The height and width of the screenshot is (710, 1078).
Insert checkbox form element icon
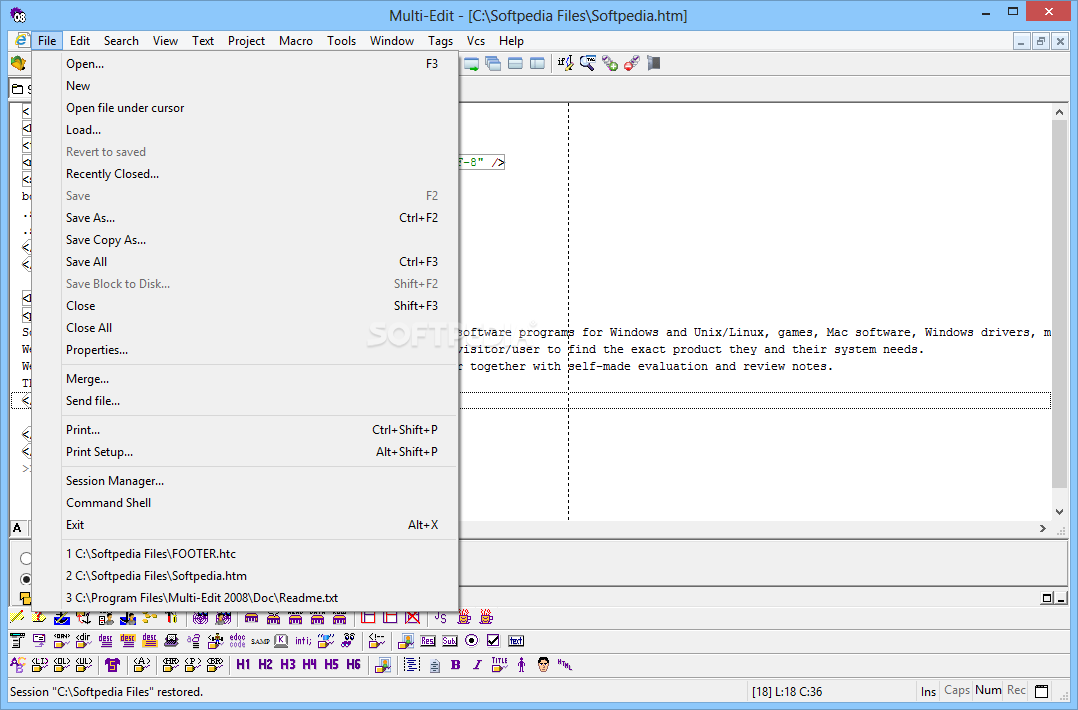pyautogui.click(x=493, y=641)
